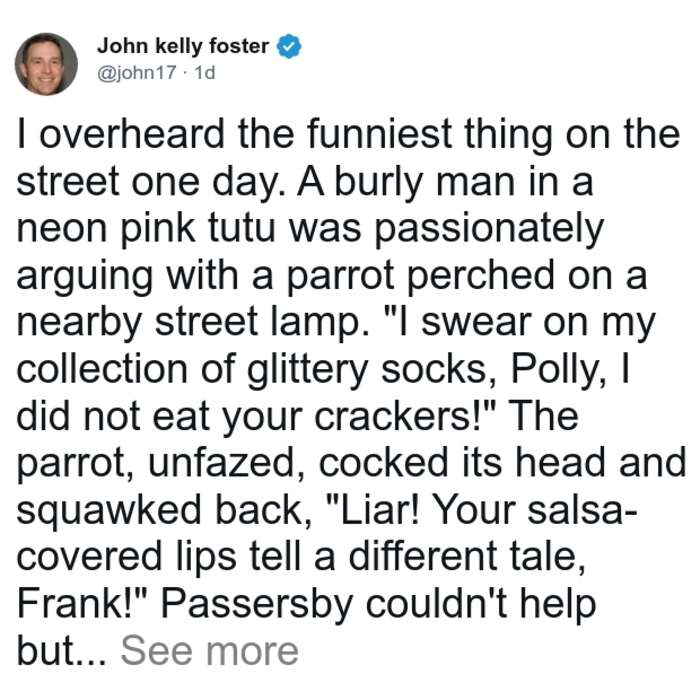Image resolution: width=700 pixels, height=700 pixels.
Task: Click the word "squawked" in the post
Action: point(109,512)
